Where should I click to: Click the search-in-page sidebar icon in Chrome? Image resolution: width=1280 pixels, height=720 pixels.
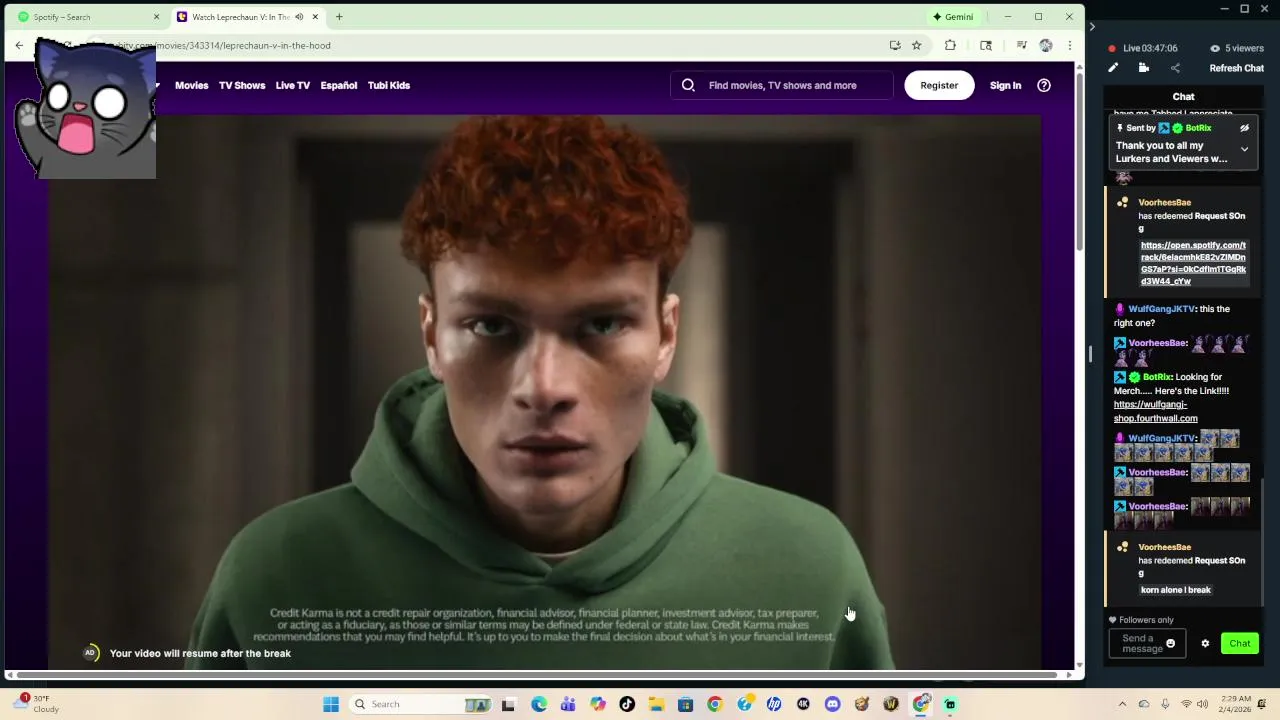(986, 45)
